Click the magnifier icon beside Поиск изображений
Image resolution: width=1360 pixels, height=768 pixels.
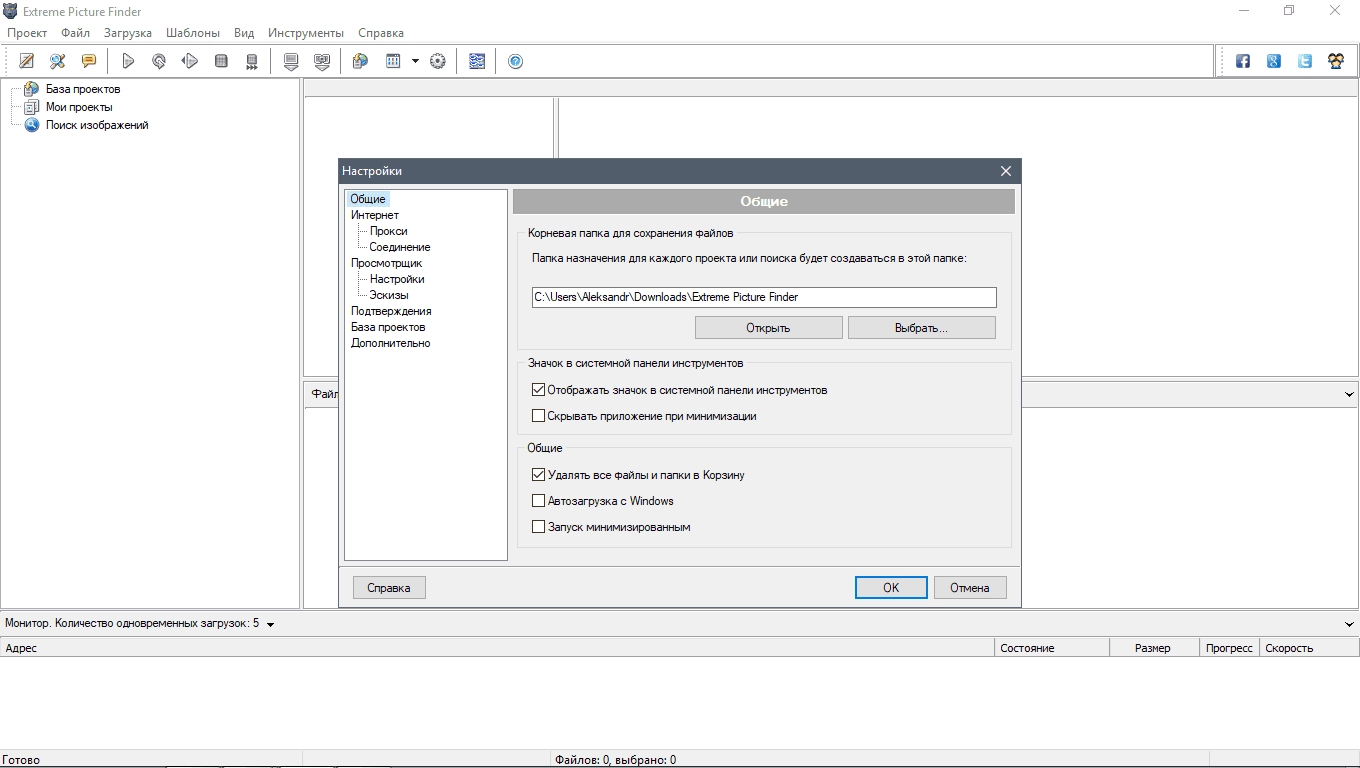pyautogui.click(x=31, y=125)
